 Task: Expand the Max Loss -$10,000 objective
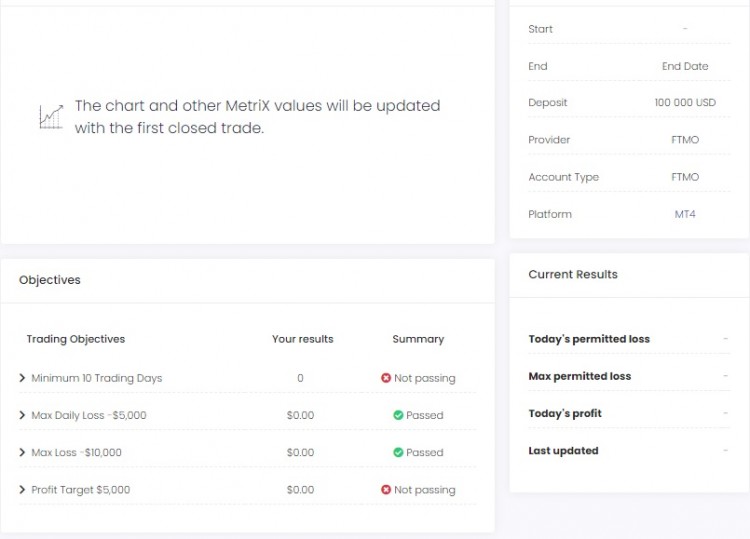[23, 452]
